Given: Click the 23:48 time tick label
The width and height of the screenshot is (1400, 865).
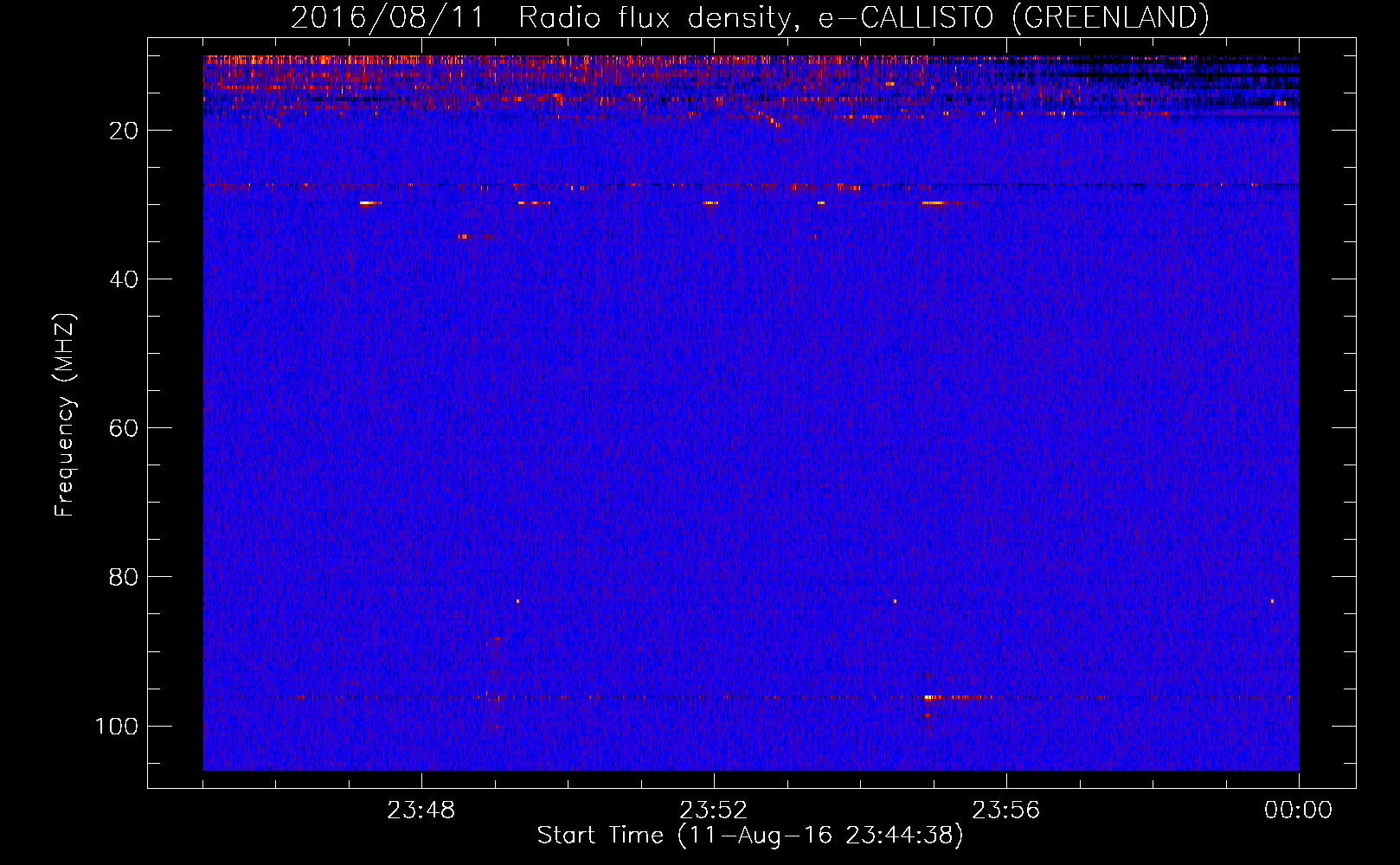Looking at the screenshot, I should [x=421, y=811].
